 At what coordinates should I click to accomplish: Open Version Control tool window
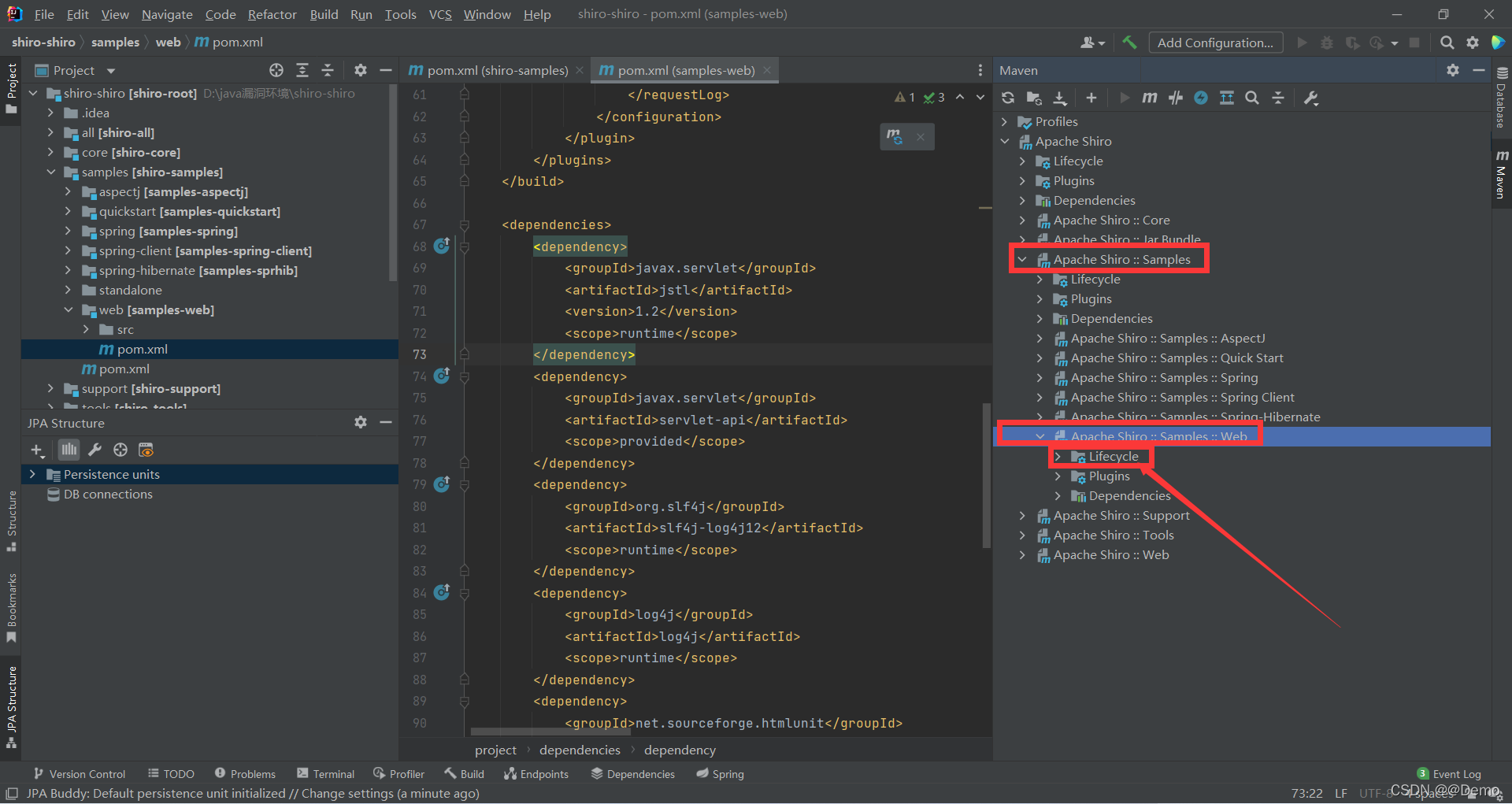[x=79, y=774]
